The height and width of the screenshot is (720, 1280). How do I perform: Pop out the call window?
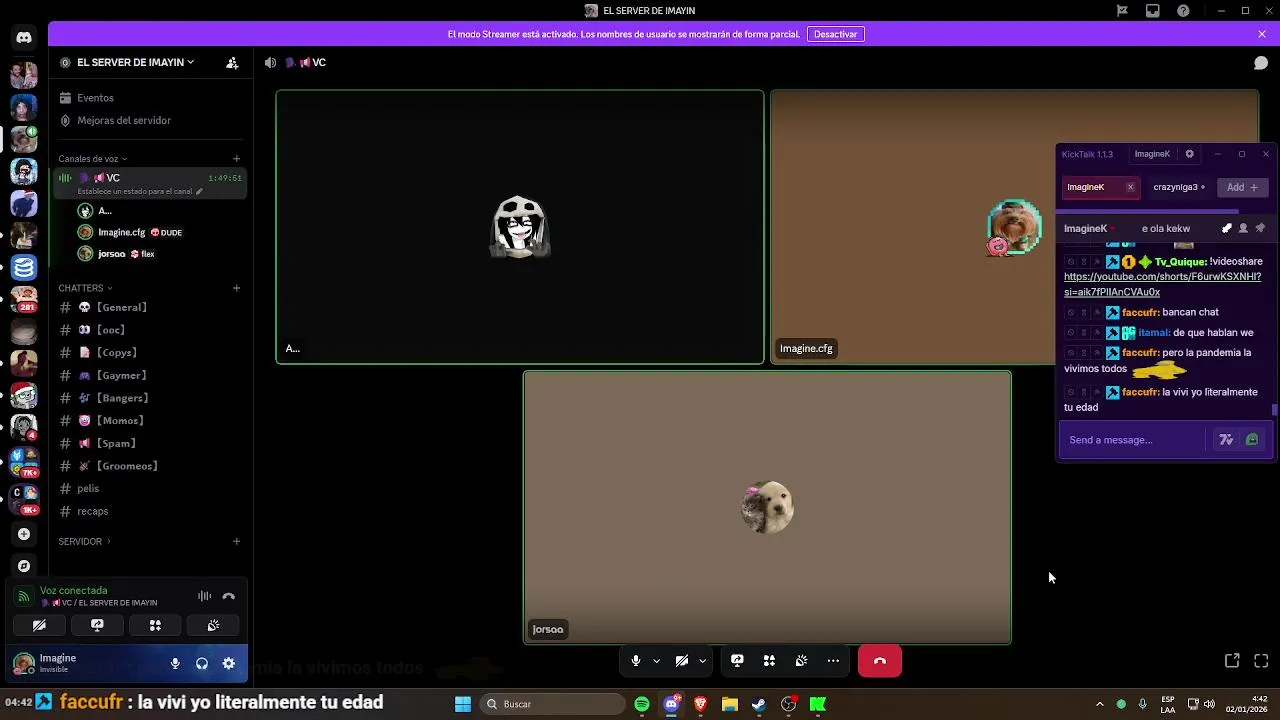point(1232,661)
